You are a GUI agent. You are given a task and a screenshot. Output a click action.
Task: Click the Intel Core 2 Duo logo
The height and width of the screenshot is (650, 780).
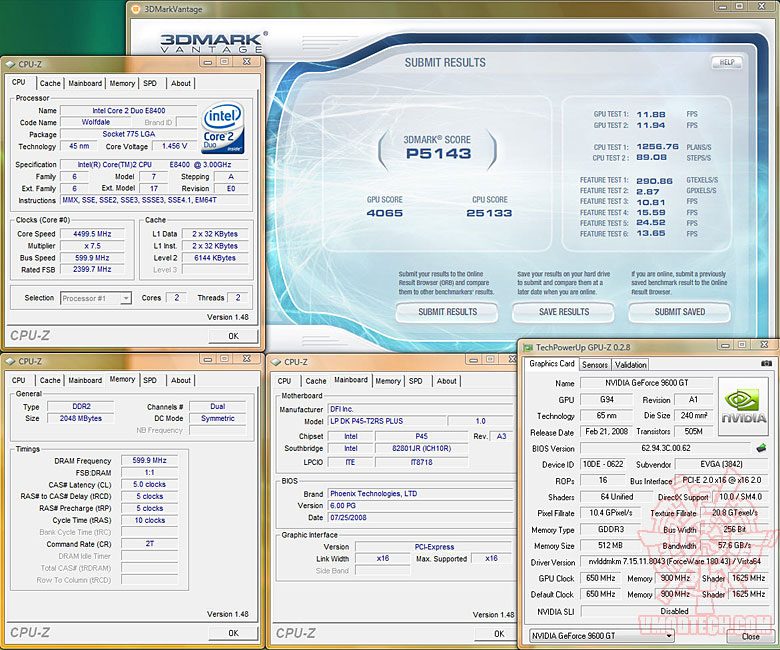(x=223, y=128)
